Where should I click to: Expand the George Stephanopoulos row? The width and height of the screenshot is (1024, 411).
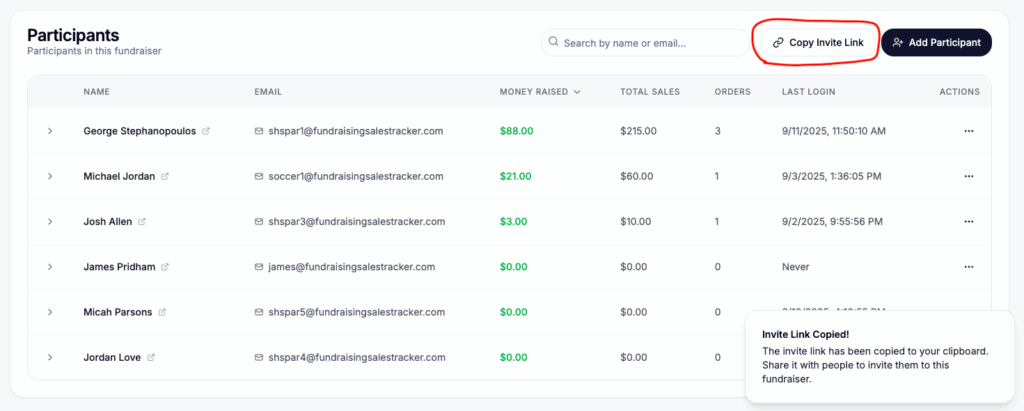50,131
